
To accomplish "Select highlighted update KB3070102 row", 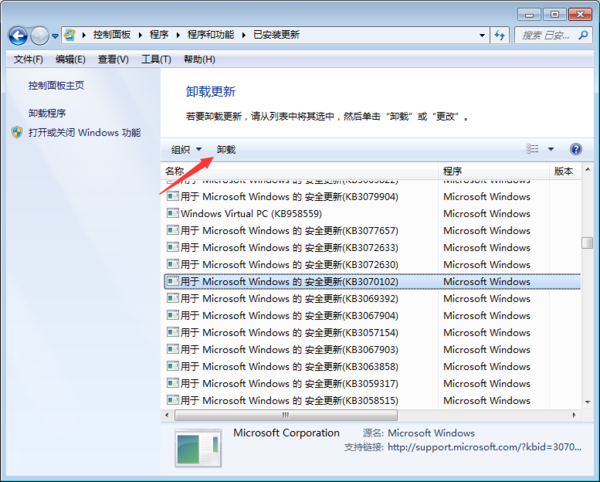I will tap(372, 282).
